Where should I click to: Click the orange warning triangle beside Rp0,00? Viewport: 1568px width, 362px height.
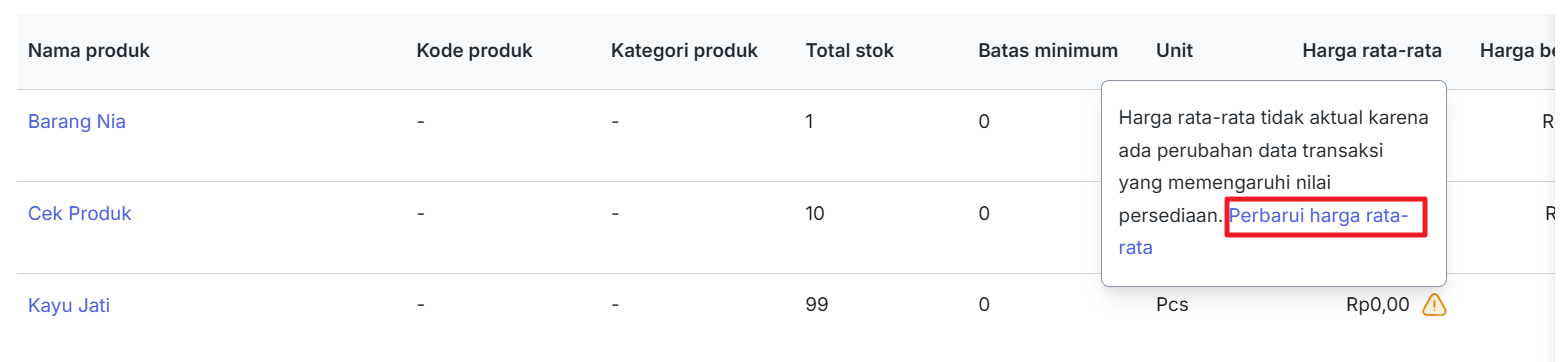1434,304
